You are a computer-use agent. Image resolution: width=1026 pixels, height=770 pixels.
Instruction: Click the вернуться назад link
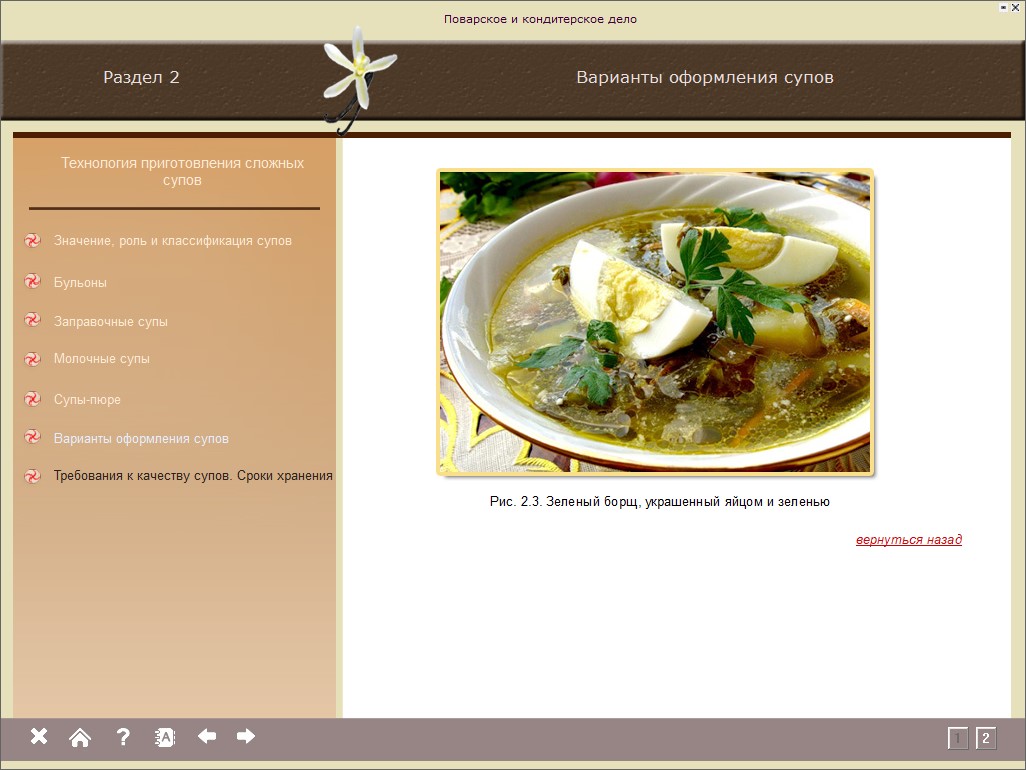click(908, 540)
